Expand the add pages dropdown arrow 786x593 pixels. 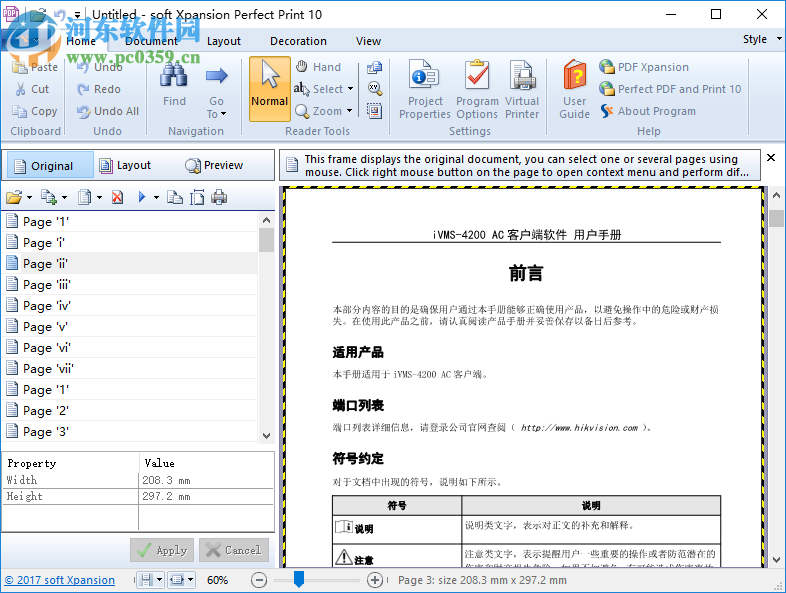click(x=64, y=197)
